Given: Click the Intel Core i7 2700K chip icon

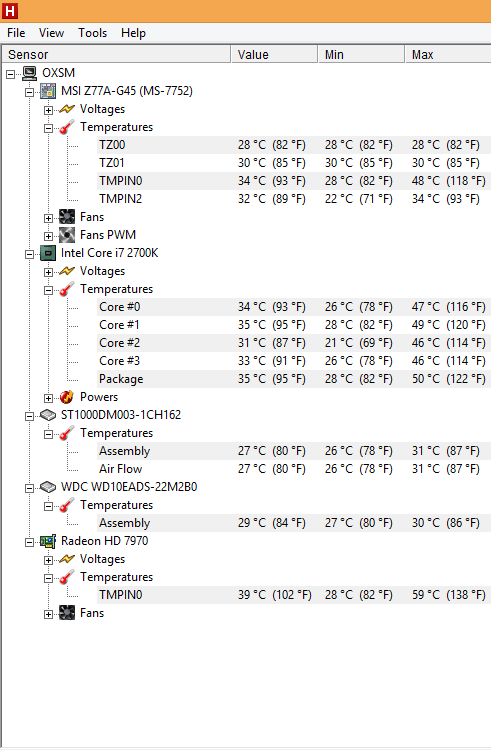Looking at the screenshot, I should [x=48, y=253].
